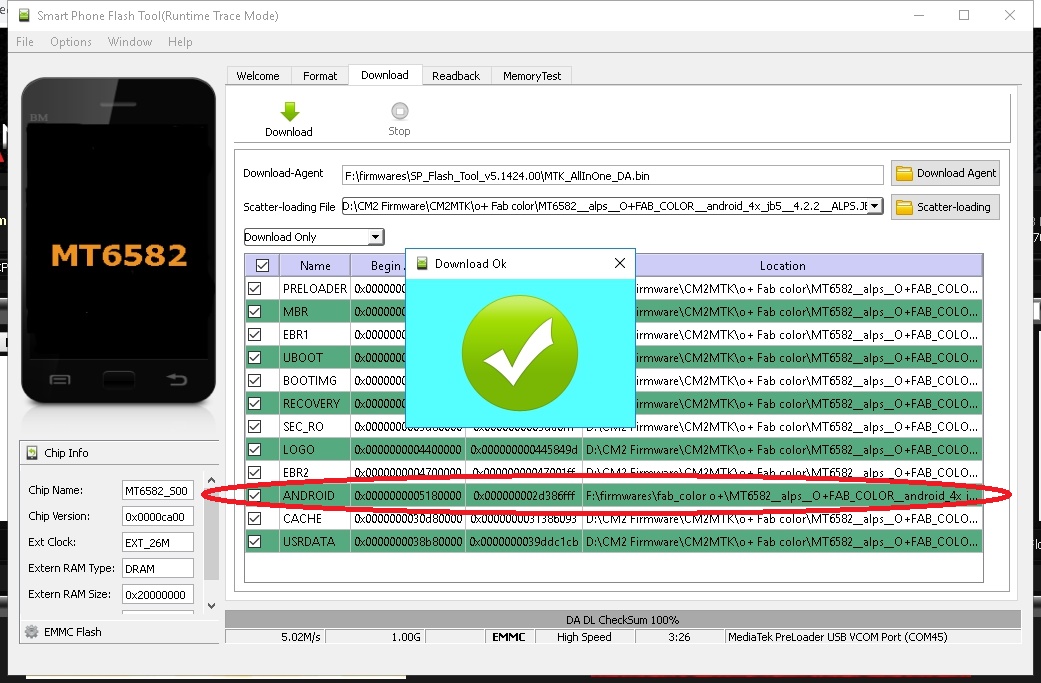
Task: Uncheck the BOOTIMG partition checkbox
Action: [x=254, y=380]
